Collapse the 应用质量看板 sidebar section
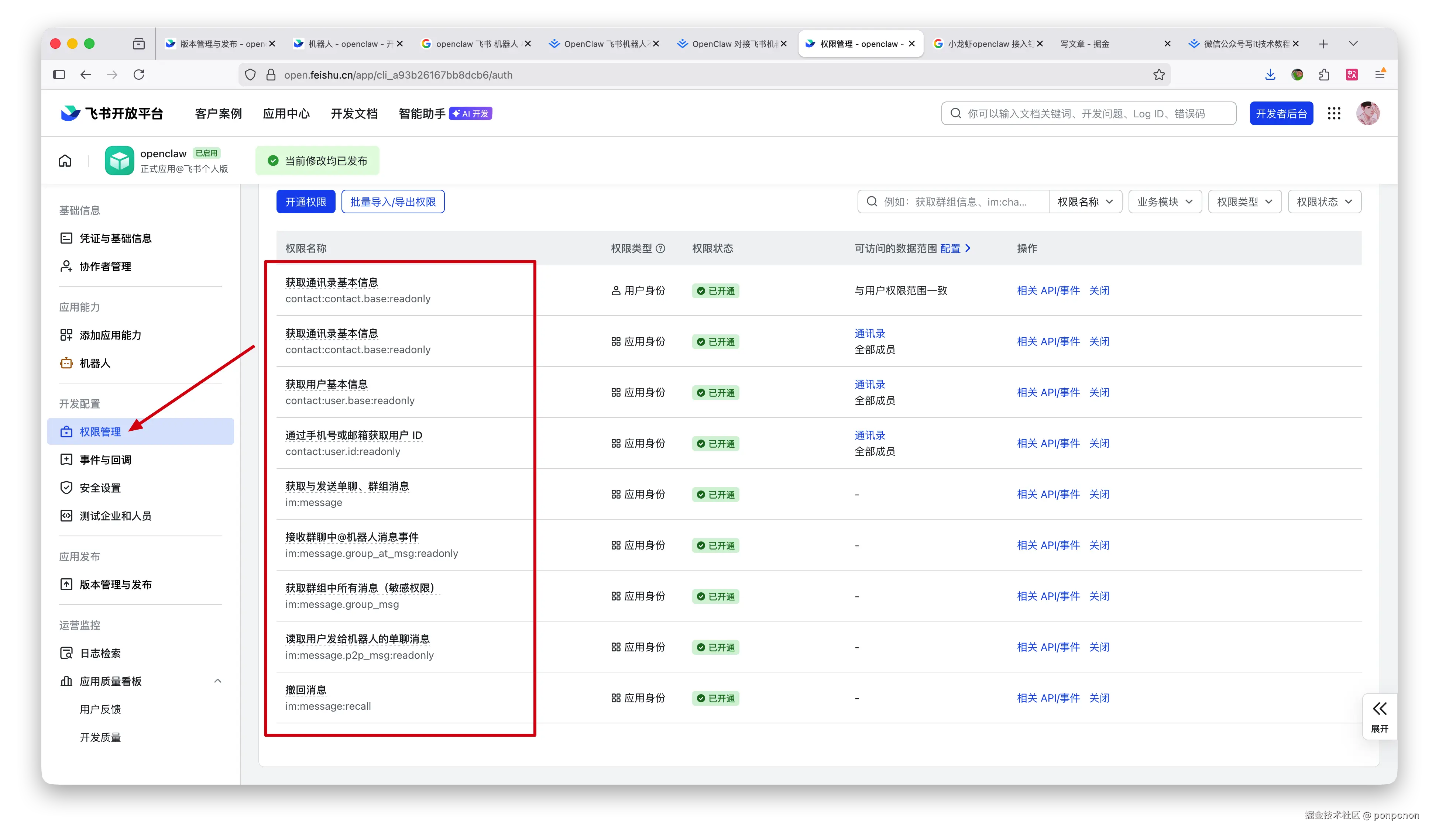 click(x=217, y=681)
